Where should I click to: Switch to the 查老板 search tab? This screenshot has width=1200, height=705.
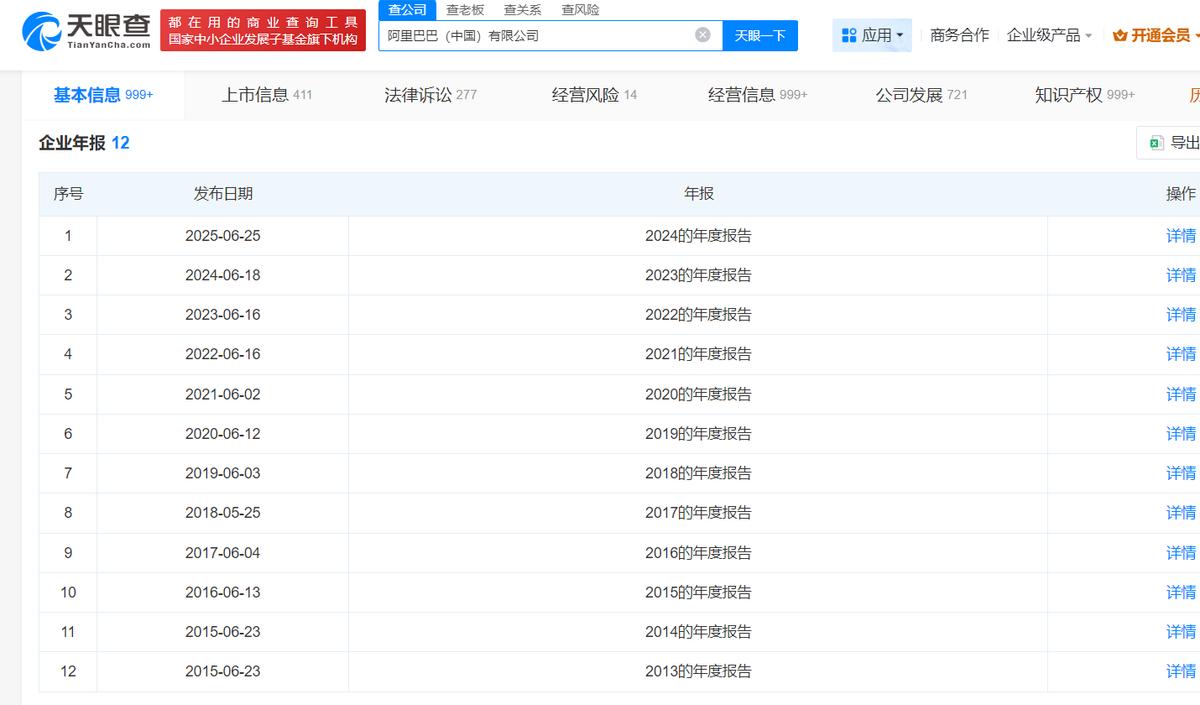pyautogui.click(x=465, y=10)
